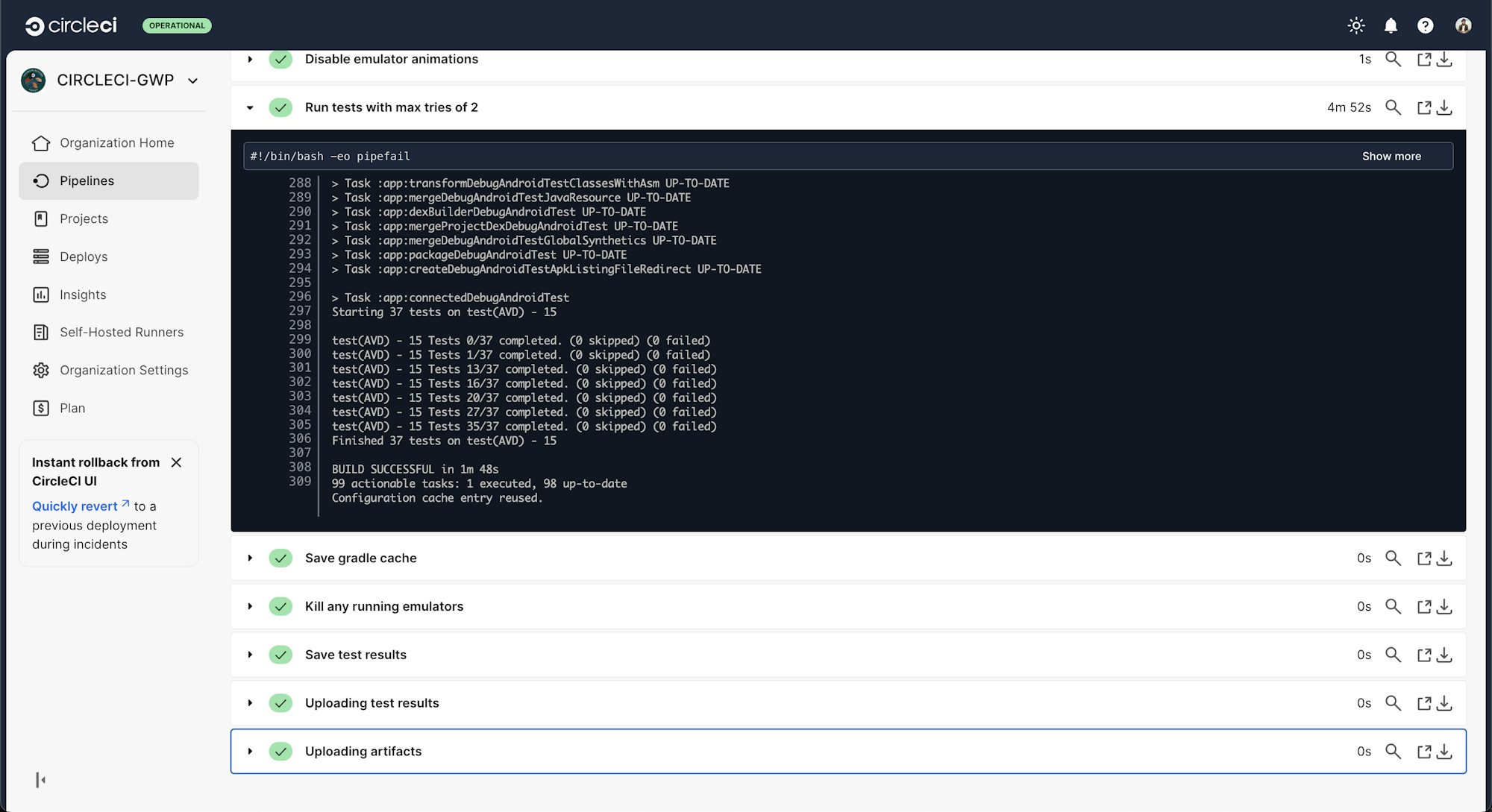
Task: Open the search for Uploading artifacts step output
Action: click(1393, 751)
